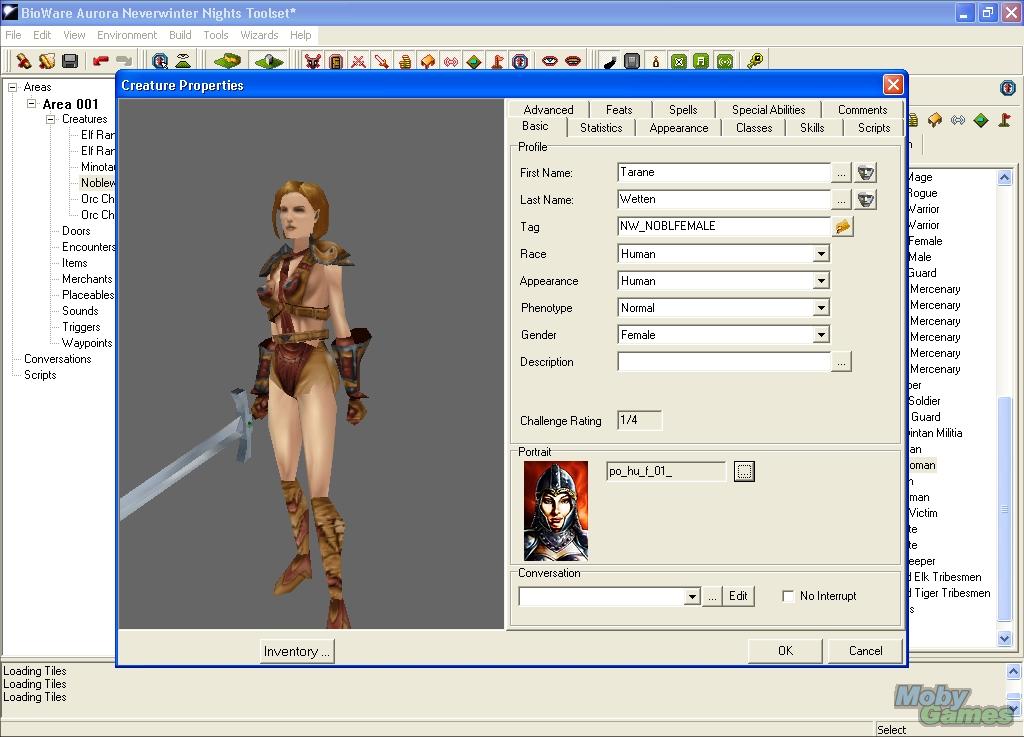Collapse the Creatures tree node

tap(50, 119)
